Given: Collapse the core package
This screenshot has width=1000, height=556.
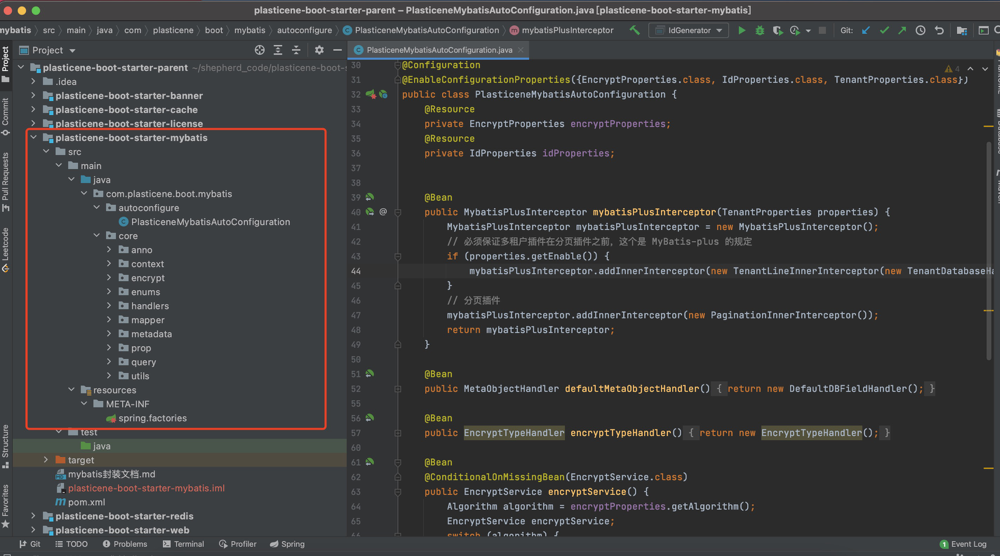Looking at the screenshot, I should click(96, 235).
